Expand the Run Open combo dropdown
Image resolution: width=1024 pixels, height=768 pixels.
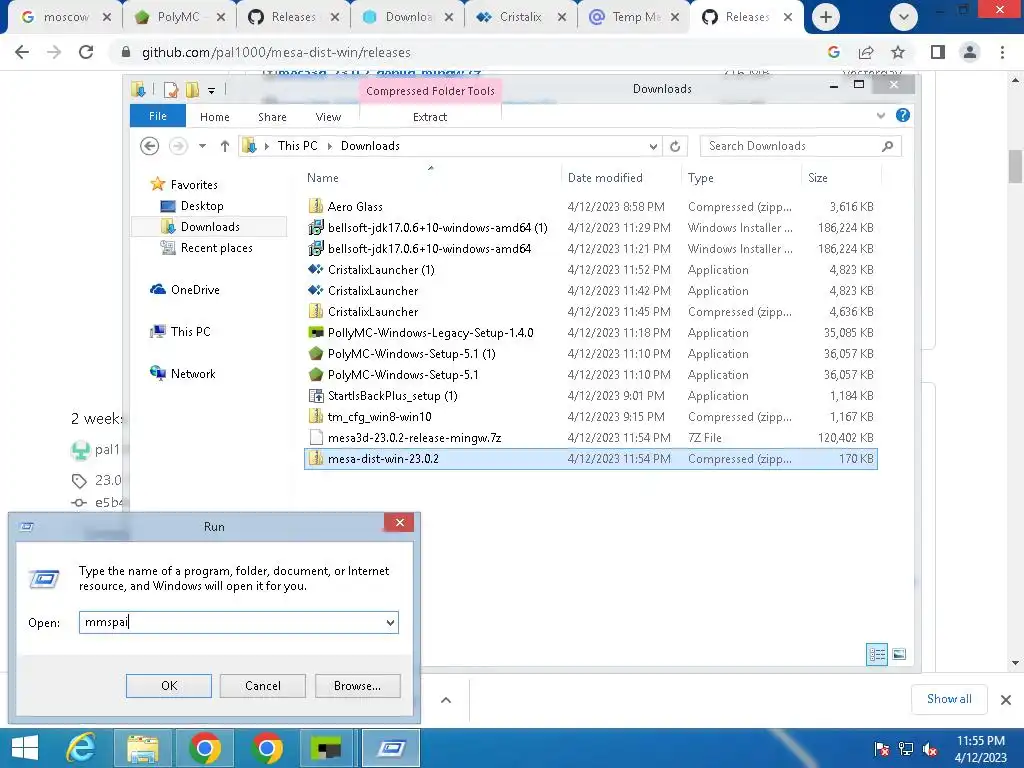390,622
